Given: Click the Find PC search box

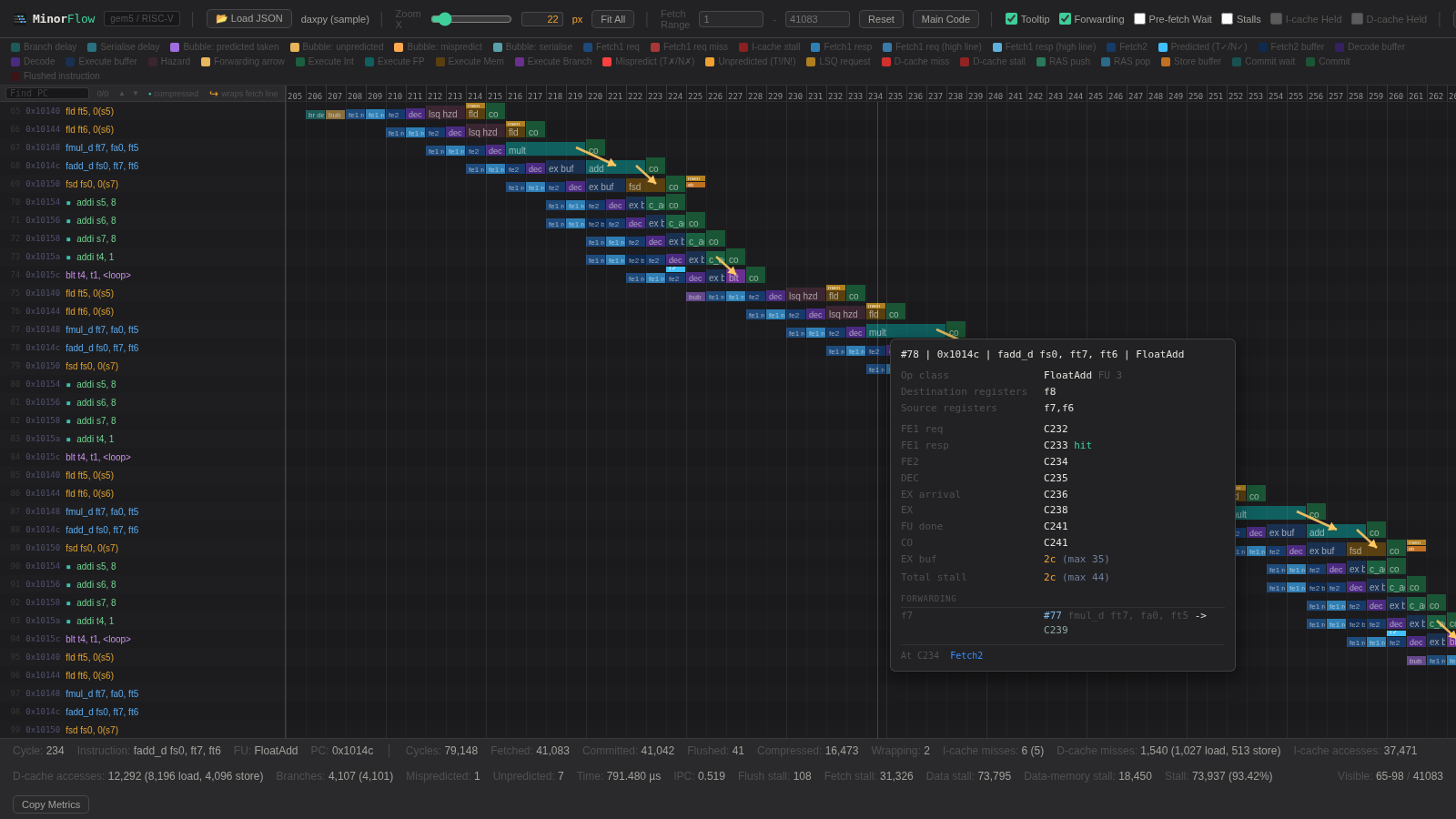Looking at the screenshot, I should click(x=47, y=93).
